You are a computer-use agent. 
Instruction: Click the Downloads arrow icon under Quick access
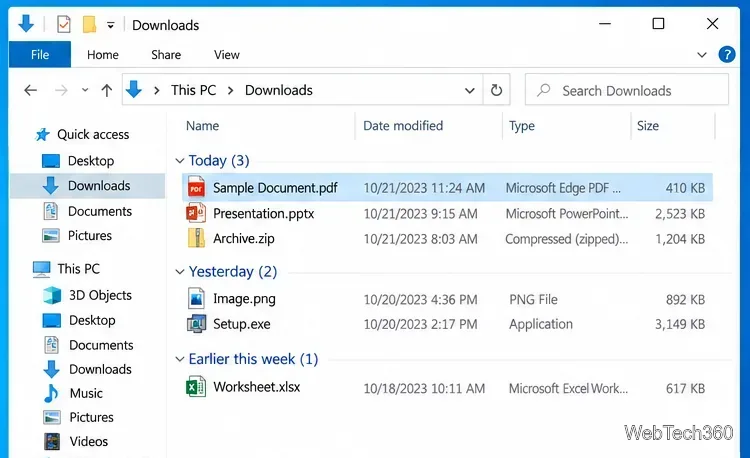coord(51,185)
